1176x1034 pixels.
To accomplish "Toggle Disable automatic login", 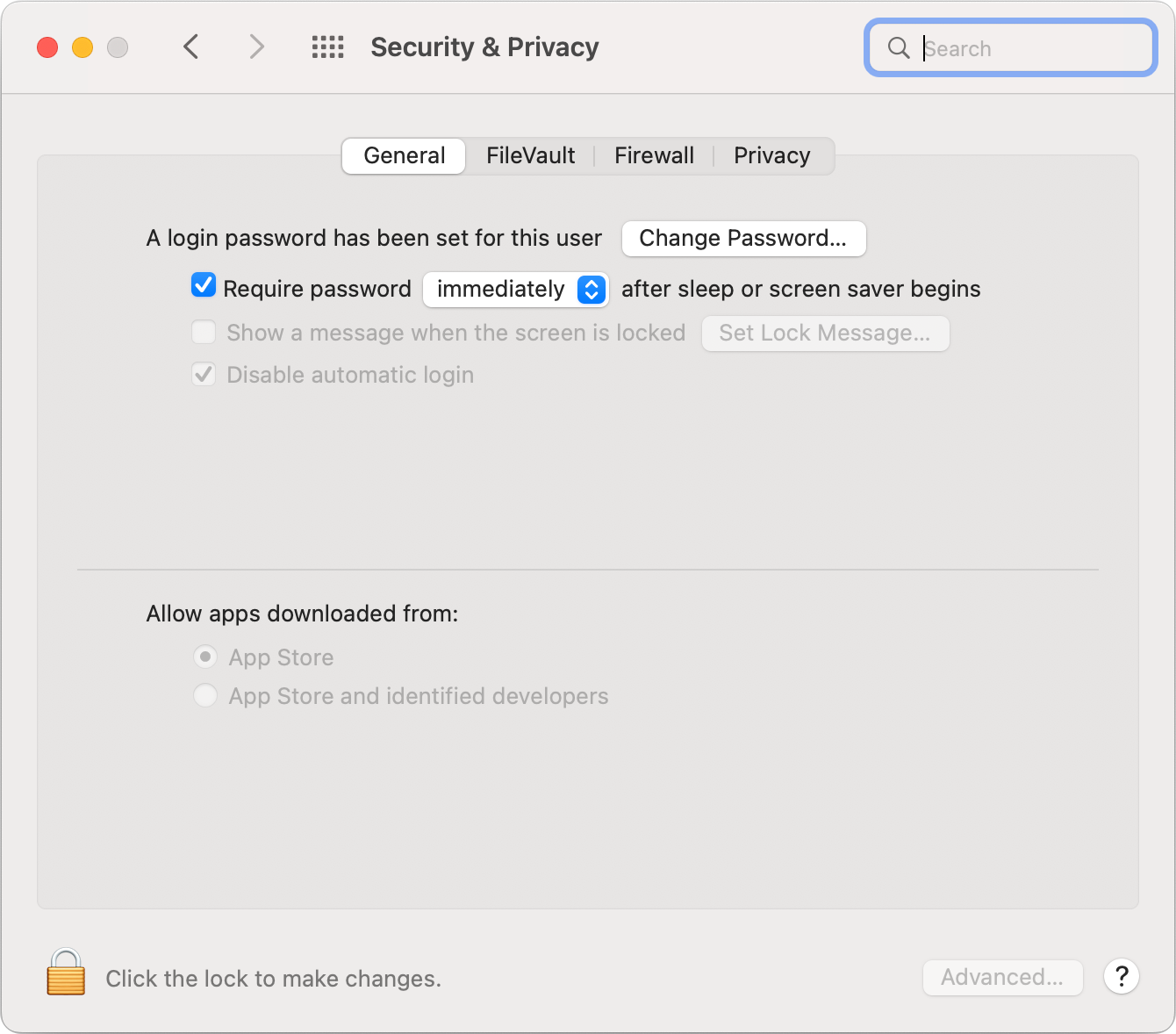I will (203, 374).
